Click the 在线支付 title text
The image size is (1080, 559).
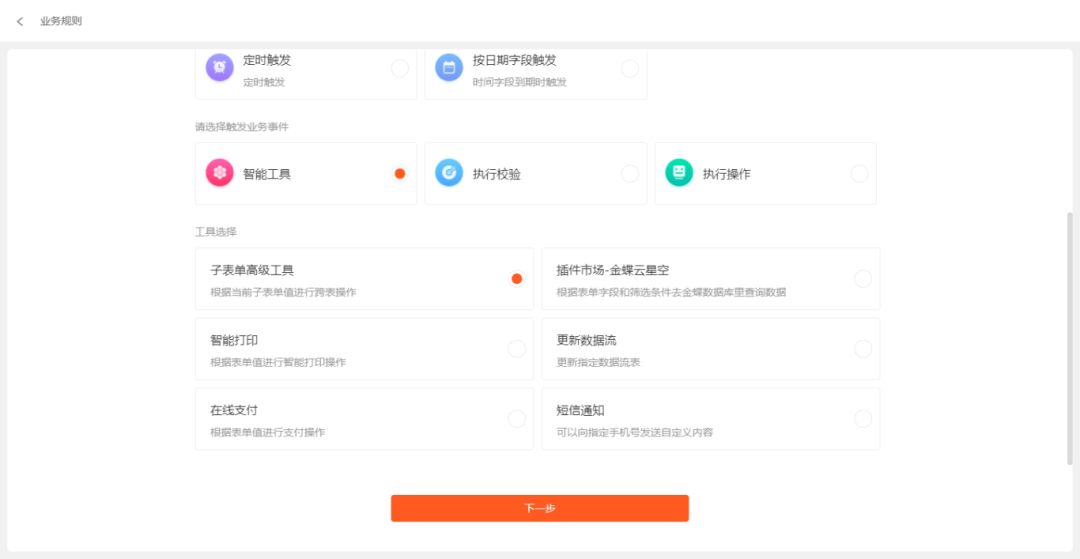click(x=234, y=410)
